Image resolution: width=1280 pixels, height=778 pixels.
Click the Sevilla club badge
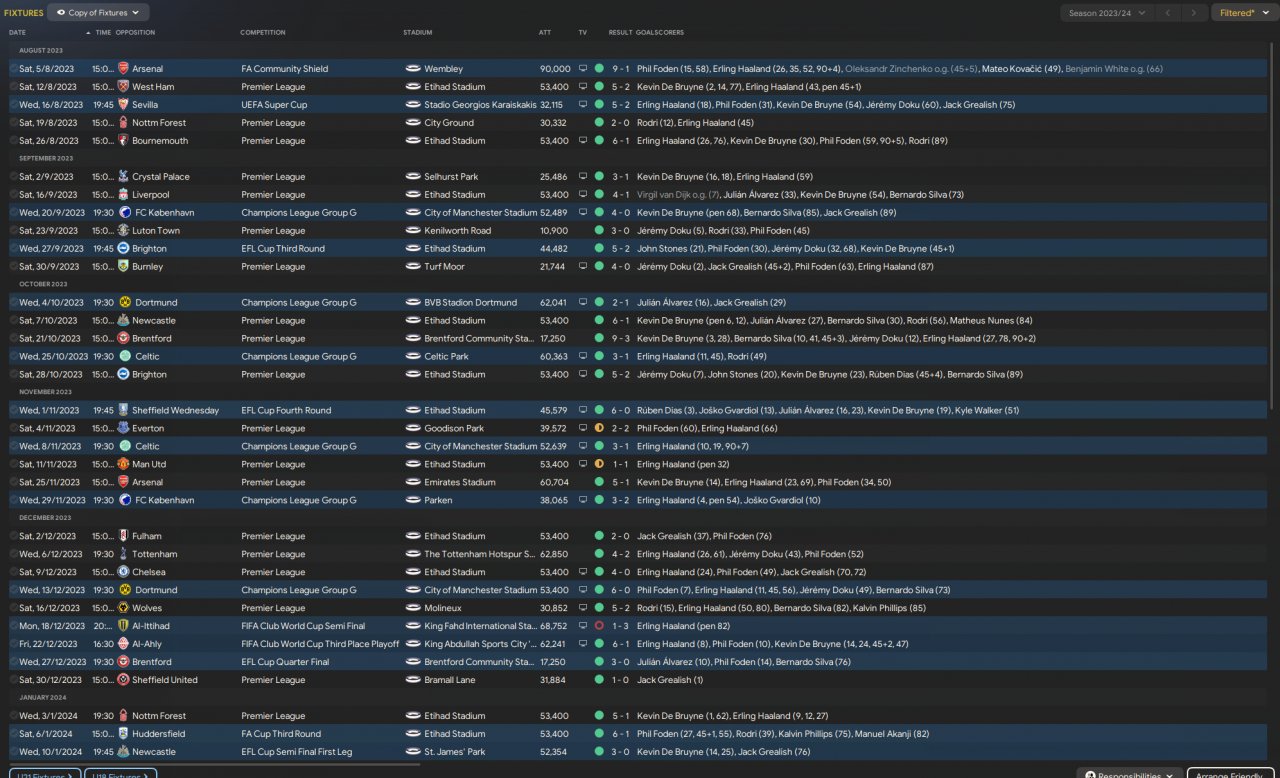[x=124, y=105]
